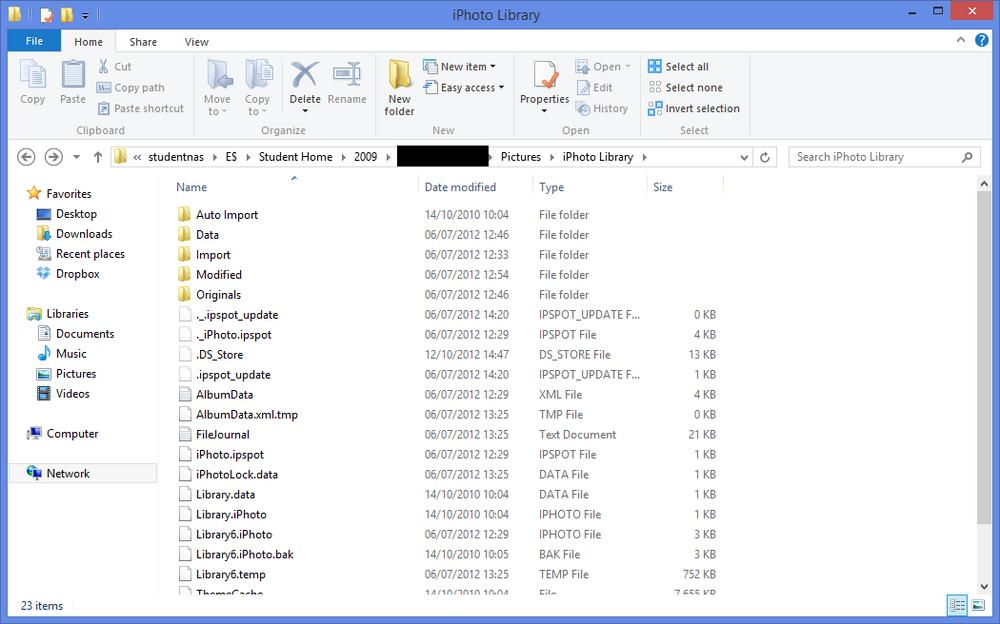This screenshot has height=624, width=1000.
Task: Expand the Delete dropdown arrow
Action: click(305, 112)
